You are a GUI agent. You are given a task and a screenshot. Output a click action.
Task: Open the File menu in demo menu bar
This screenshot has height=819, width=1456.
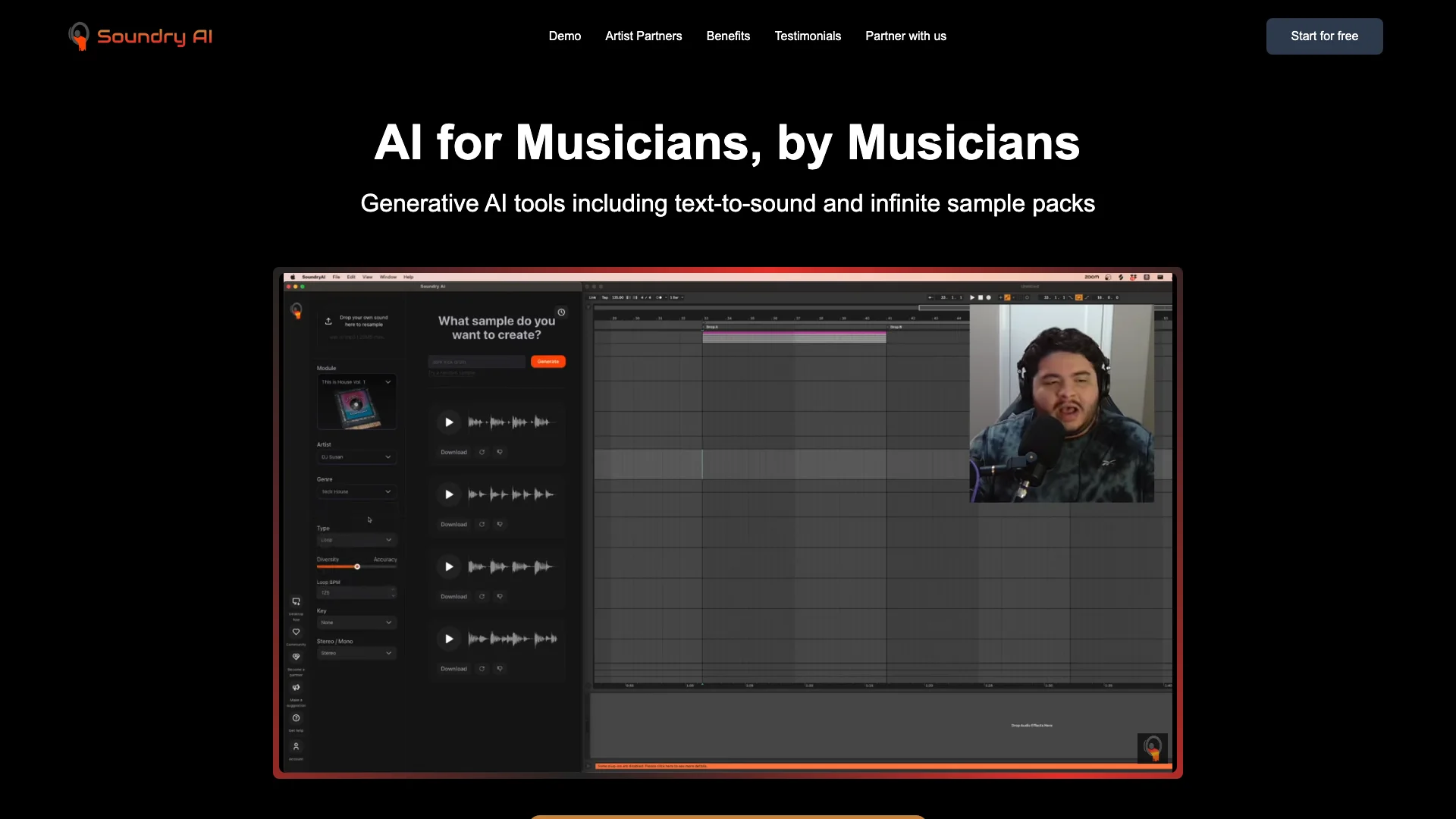coord(337,278)
